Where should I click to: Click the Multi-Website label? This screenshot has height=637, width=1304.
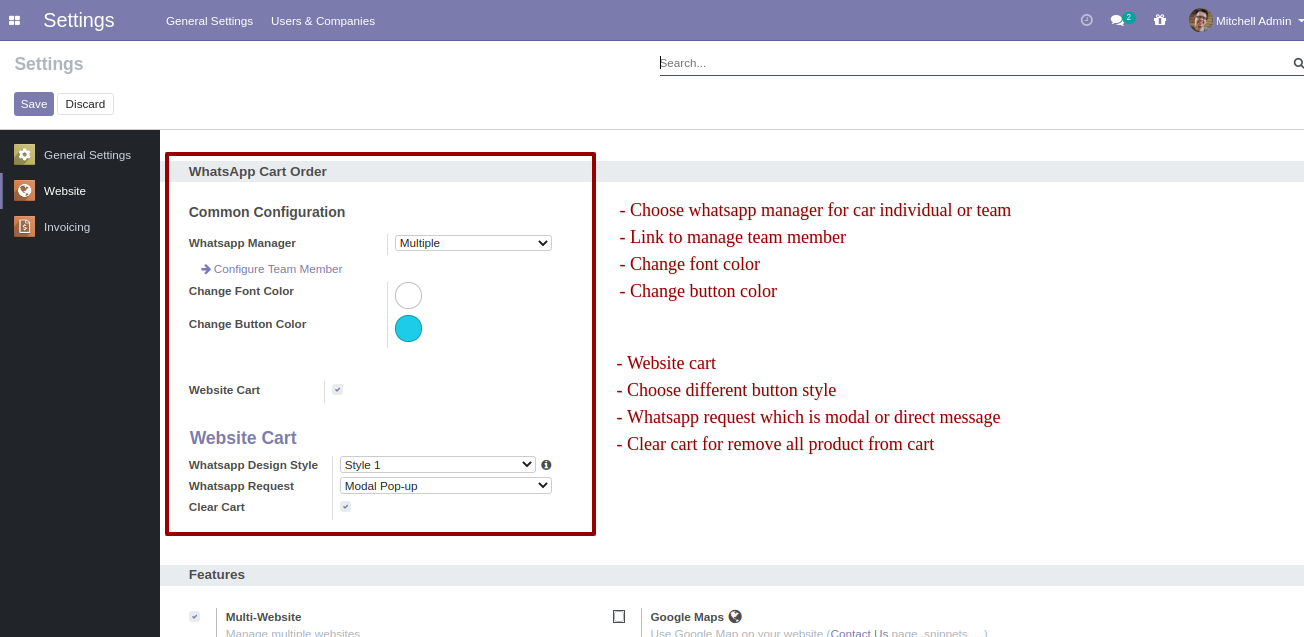coord(264,617)
